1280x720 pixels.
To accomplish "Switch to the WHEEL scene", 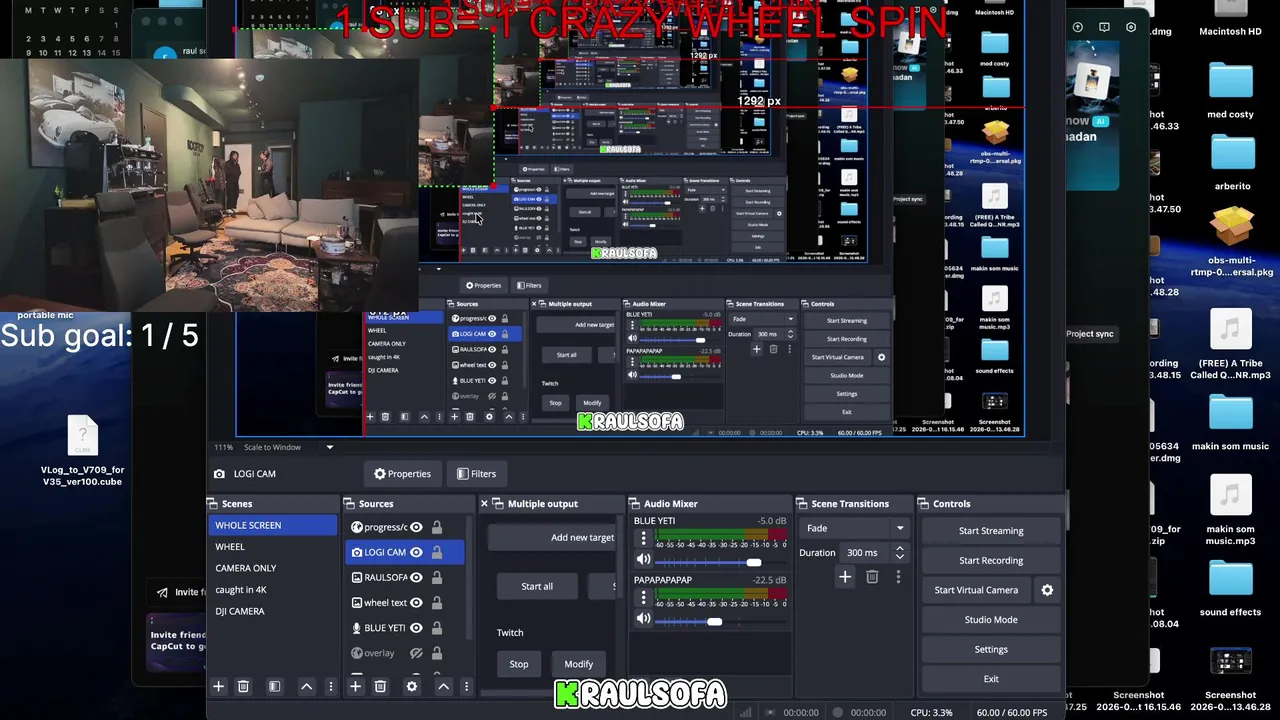I will [273, 547].
